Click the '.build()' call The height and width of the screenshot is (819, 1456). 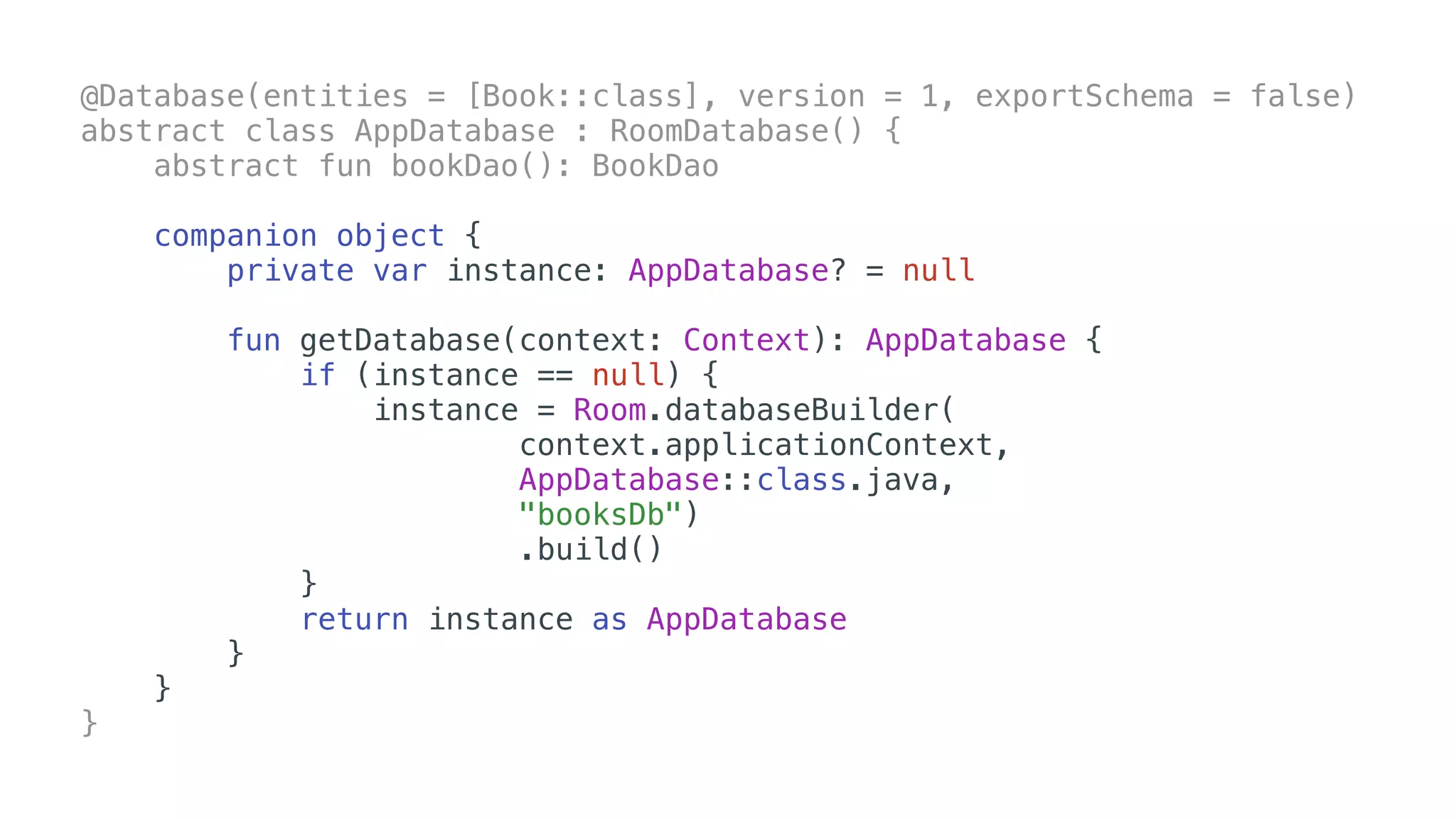coord(591,550)
